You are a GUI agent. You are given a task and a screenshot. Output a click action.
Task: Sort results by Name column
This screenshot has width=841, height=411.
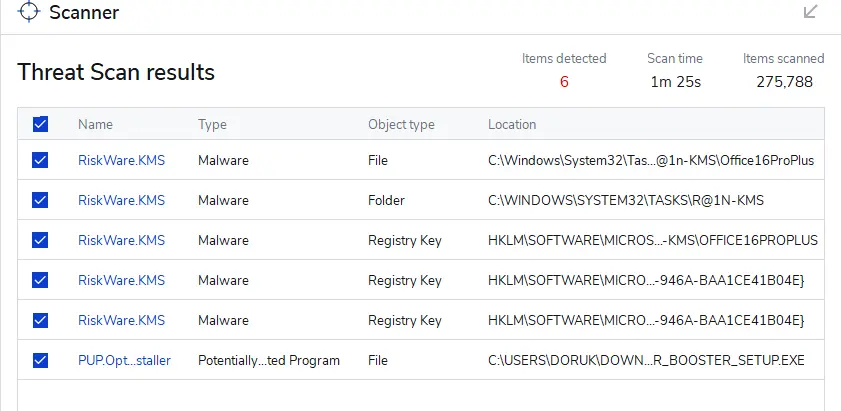click(95, 124)
